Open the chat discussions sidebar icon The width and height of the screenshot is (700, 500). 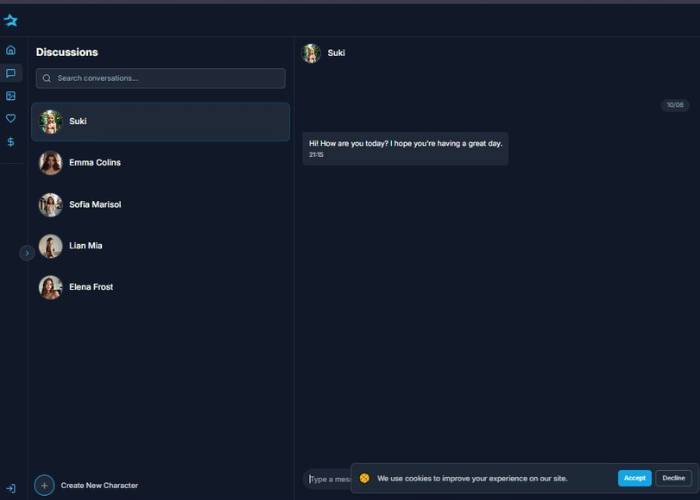coord(11,73)
